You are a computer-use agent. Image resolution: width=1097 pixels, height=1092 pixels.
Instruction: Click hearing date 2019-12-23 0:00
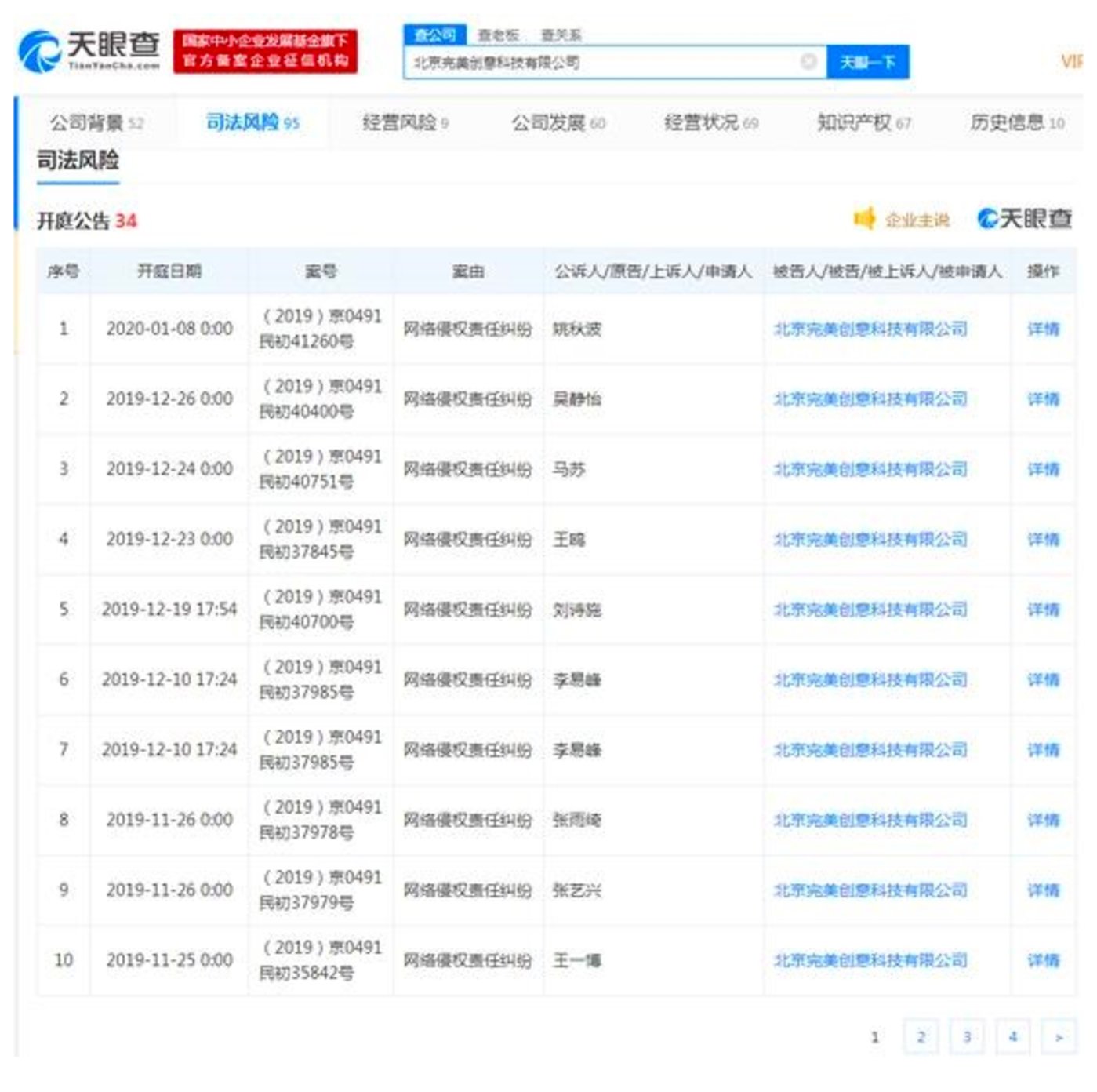point(169,539)
